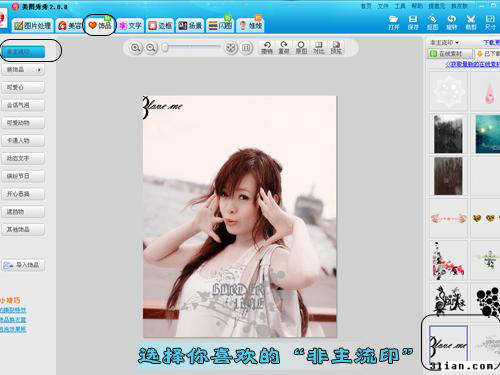Click the zoom out magnifier icon
Image resolution: width=500 pixels, height=375 pixels.
151,48
